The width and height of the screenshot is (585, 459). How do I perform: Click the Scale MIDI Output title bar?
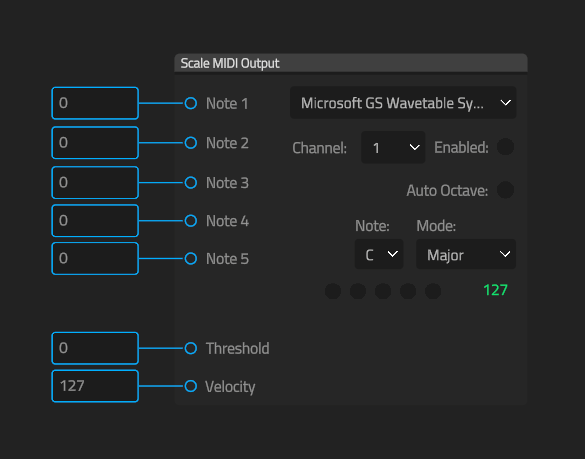tap(351, 63)
